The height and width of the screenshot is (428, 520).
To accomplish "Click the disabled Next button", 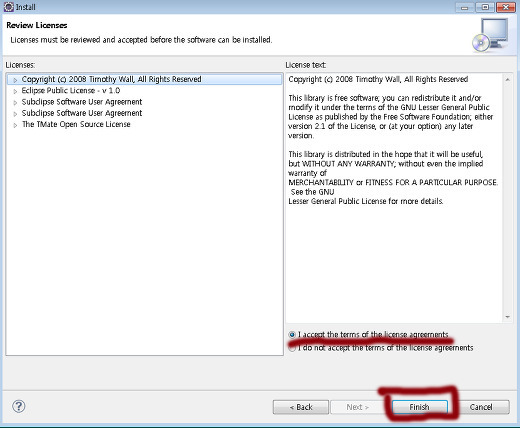I will click(358, 407).
